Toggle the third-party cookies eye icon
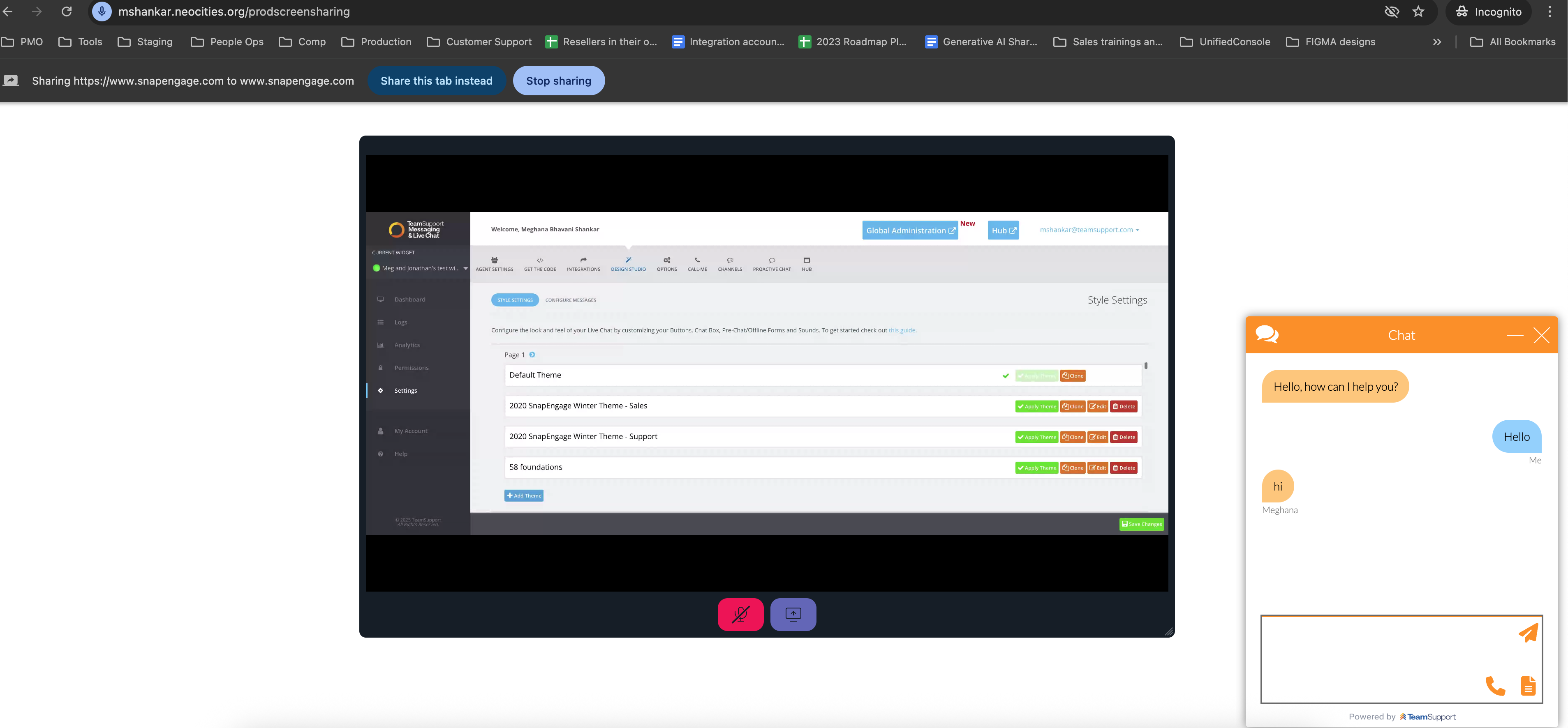This screenshot has height=728, width=1568. 1392,12
